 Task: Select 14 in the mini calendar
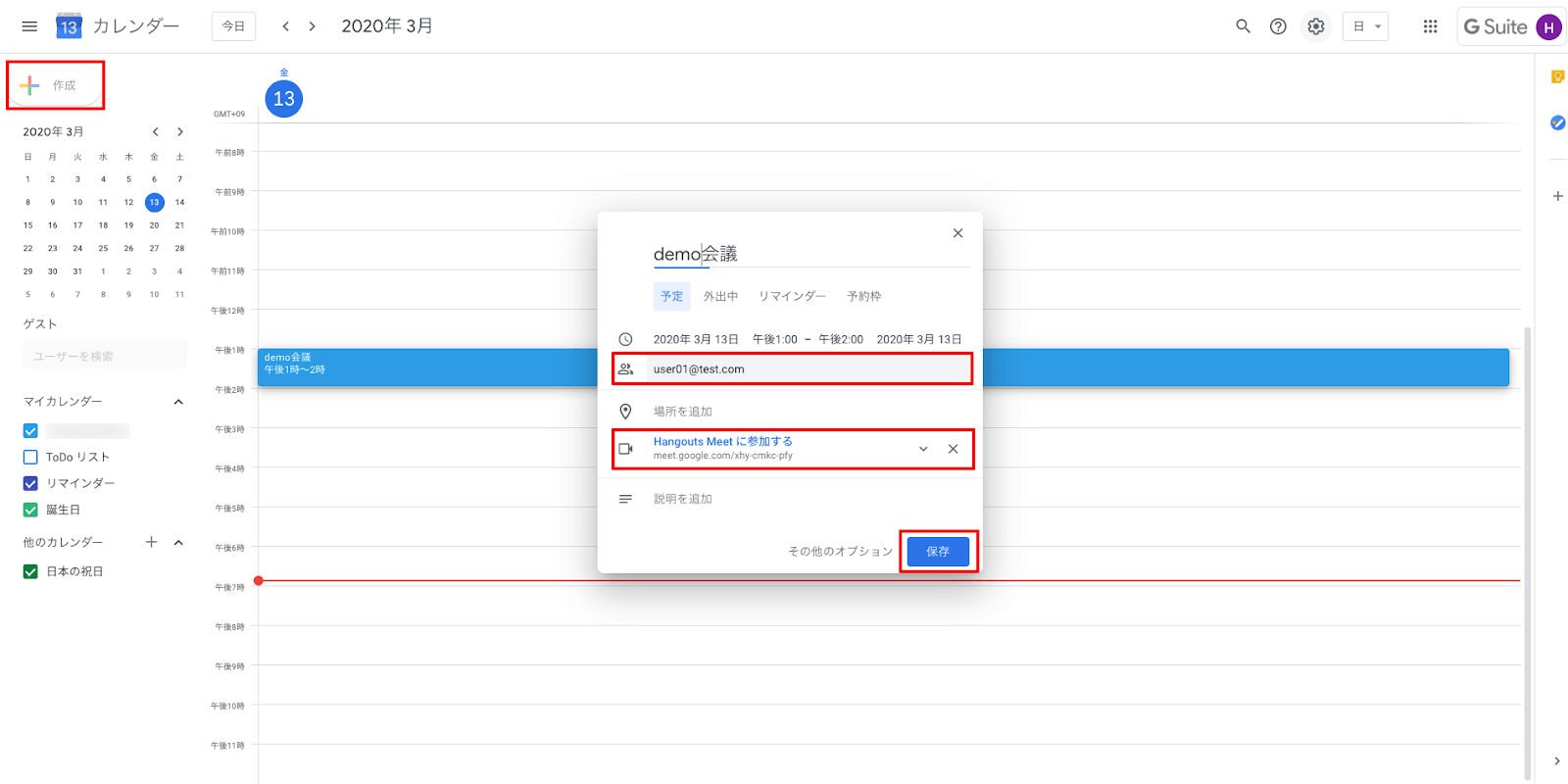tap(179, 203)
